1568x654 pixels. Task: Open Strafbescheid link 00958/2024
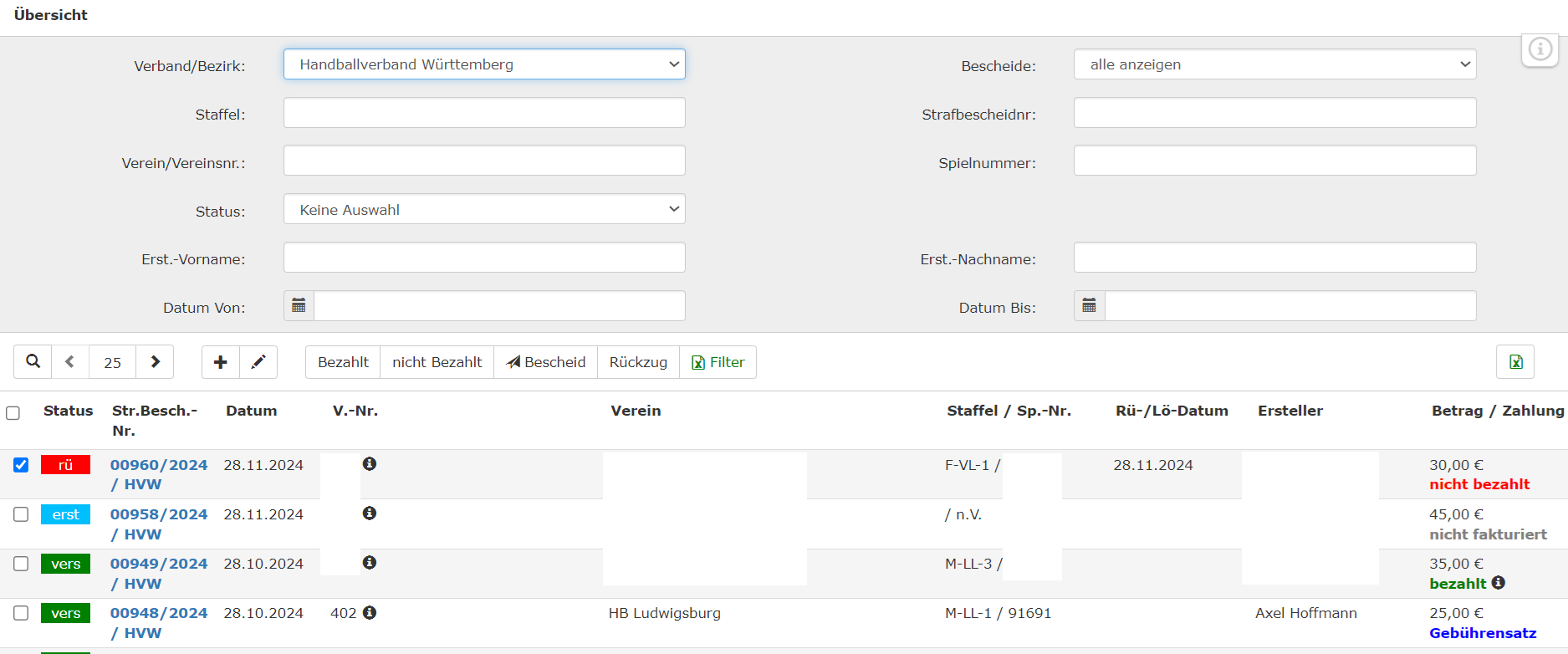159,514
